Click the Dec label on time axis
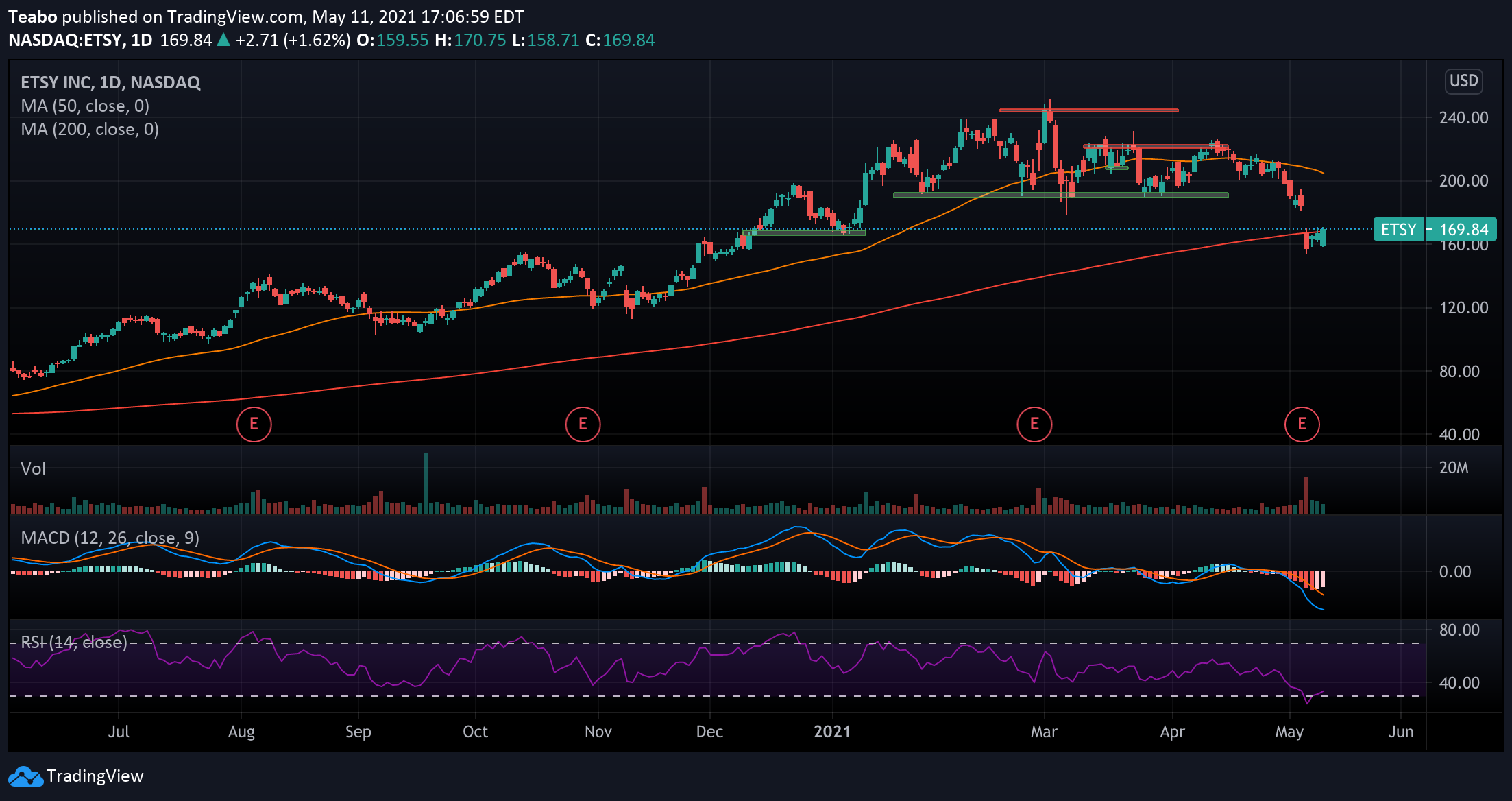The image size is (1512, 801). tap(709, 731)
